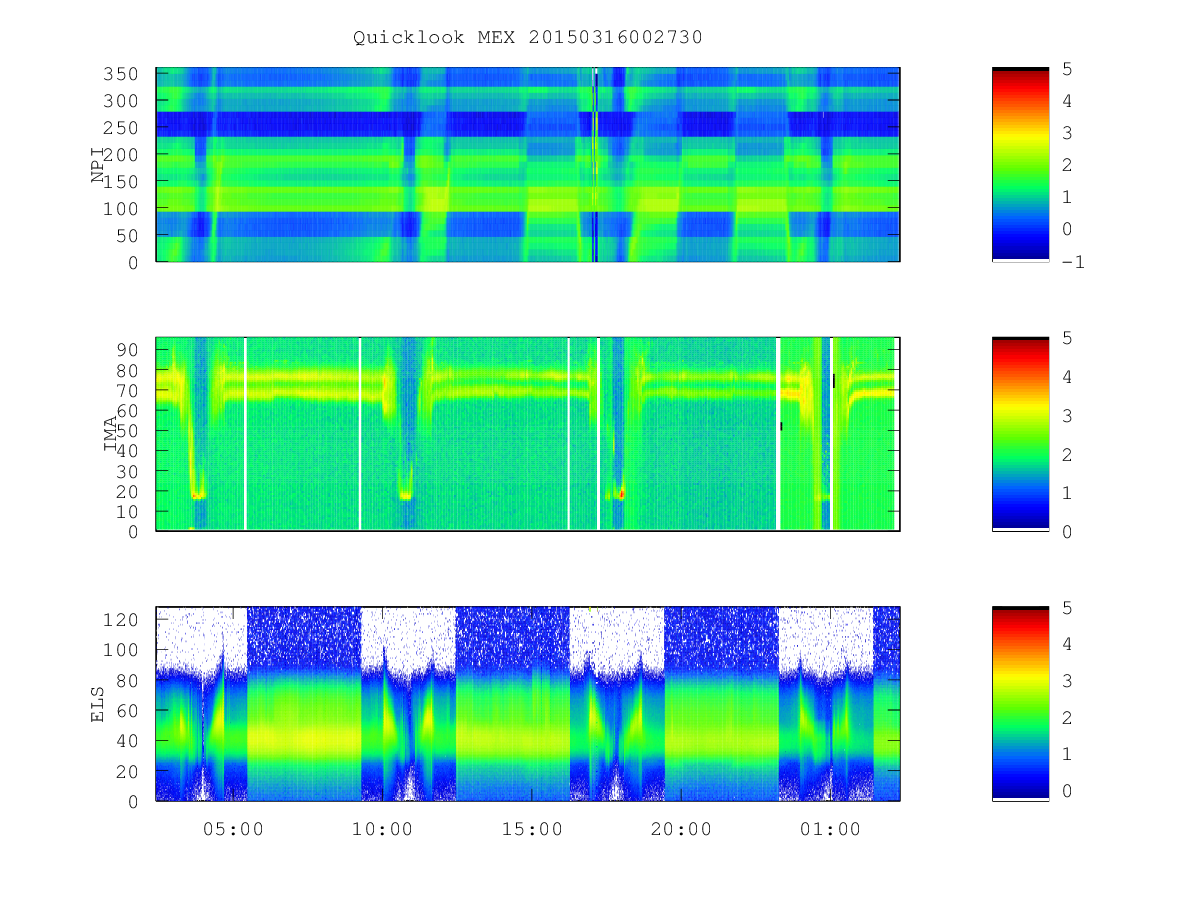Open the NPI spectrogram panel
Screen dimensions: 1200x900
click(528, 165)
